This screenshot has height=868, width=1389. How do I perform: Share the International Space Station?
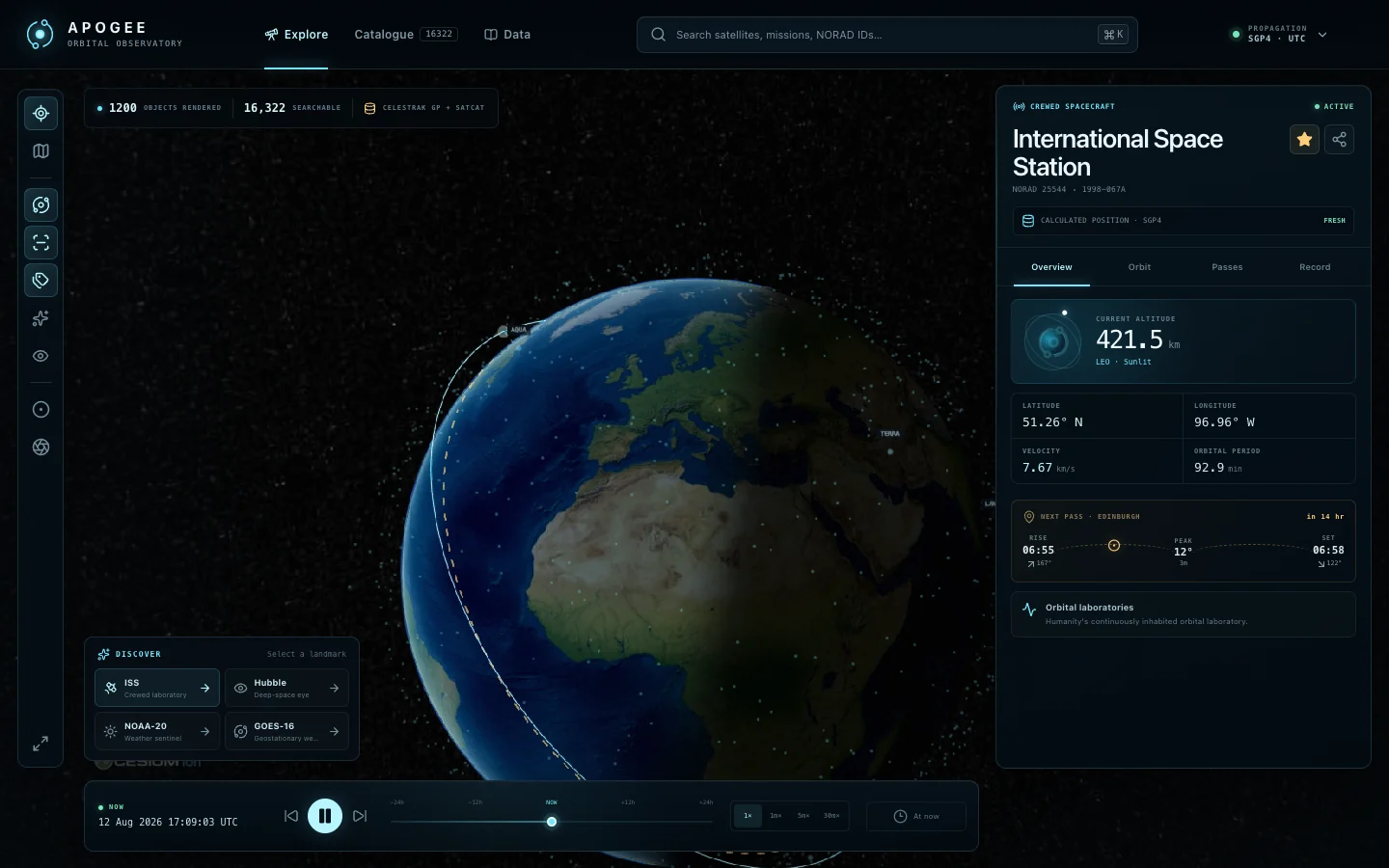click(x=1339, y=140)
